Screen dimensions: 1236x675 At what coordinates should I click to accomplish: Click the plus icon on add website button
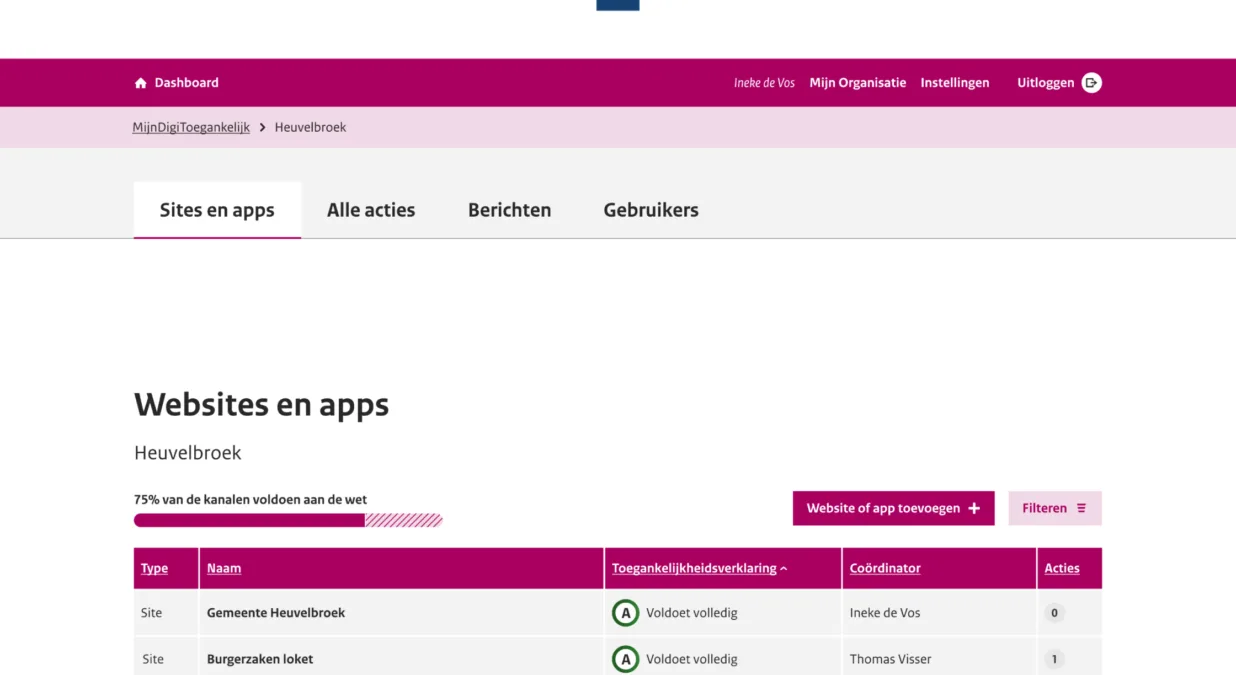tap(974, 508)
